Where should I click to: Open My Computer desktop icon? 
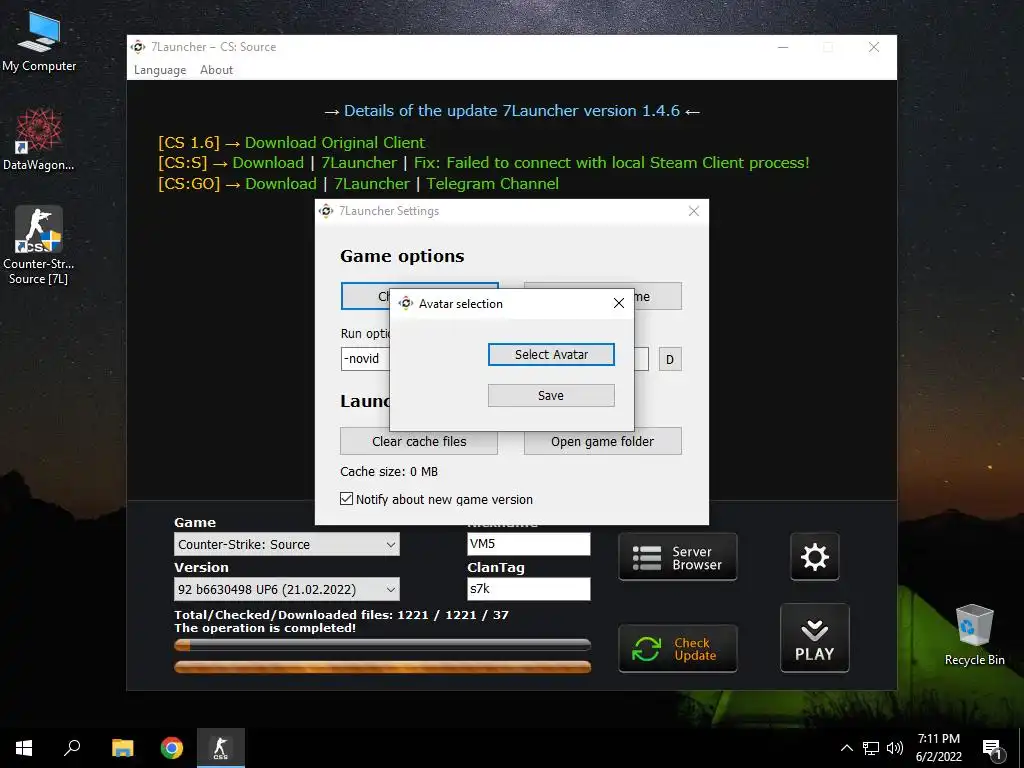tap(39, 41)
